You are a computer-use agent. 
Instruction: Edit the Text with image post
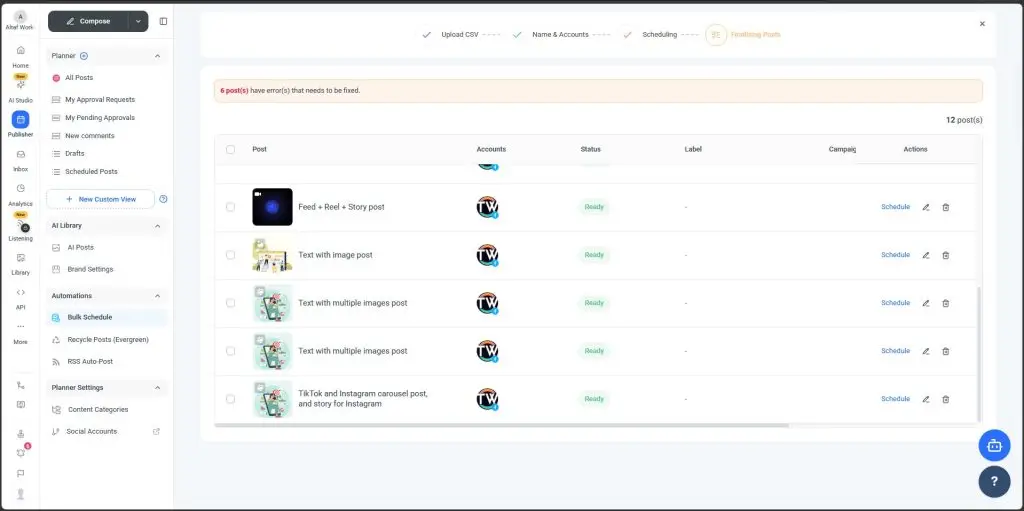[925, 256]
